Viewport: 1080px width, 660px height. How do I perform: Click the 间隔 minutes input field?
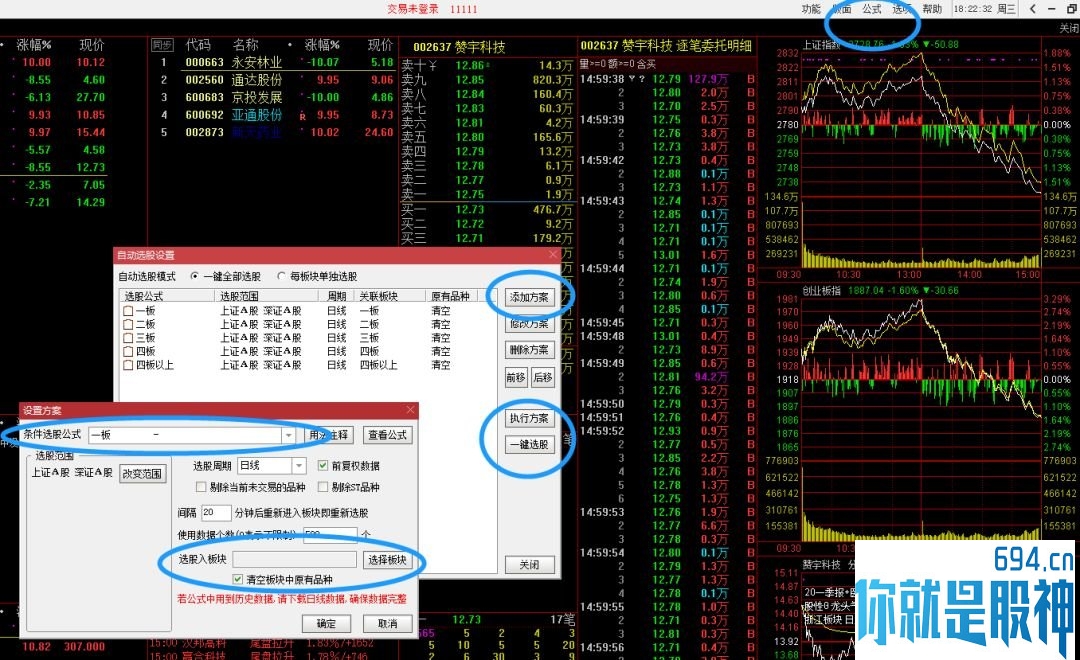(216, 513)
